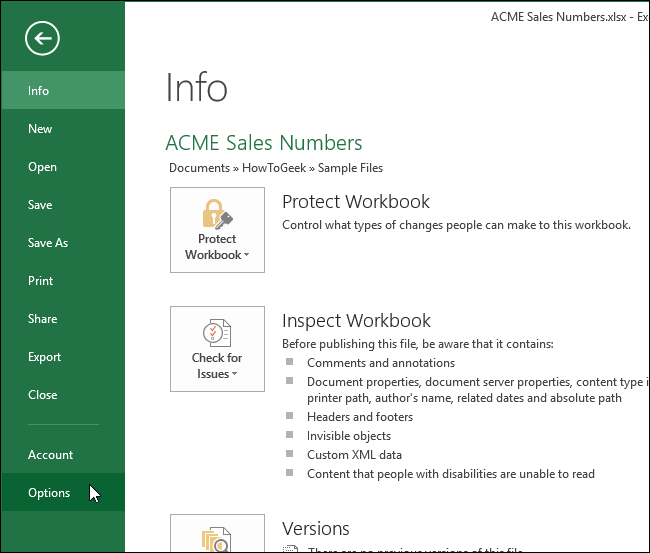Click the 'Invisible objects' list item

(349, 436)
